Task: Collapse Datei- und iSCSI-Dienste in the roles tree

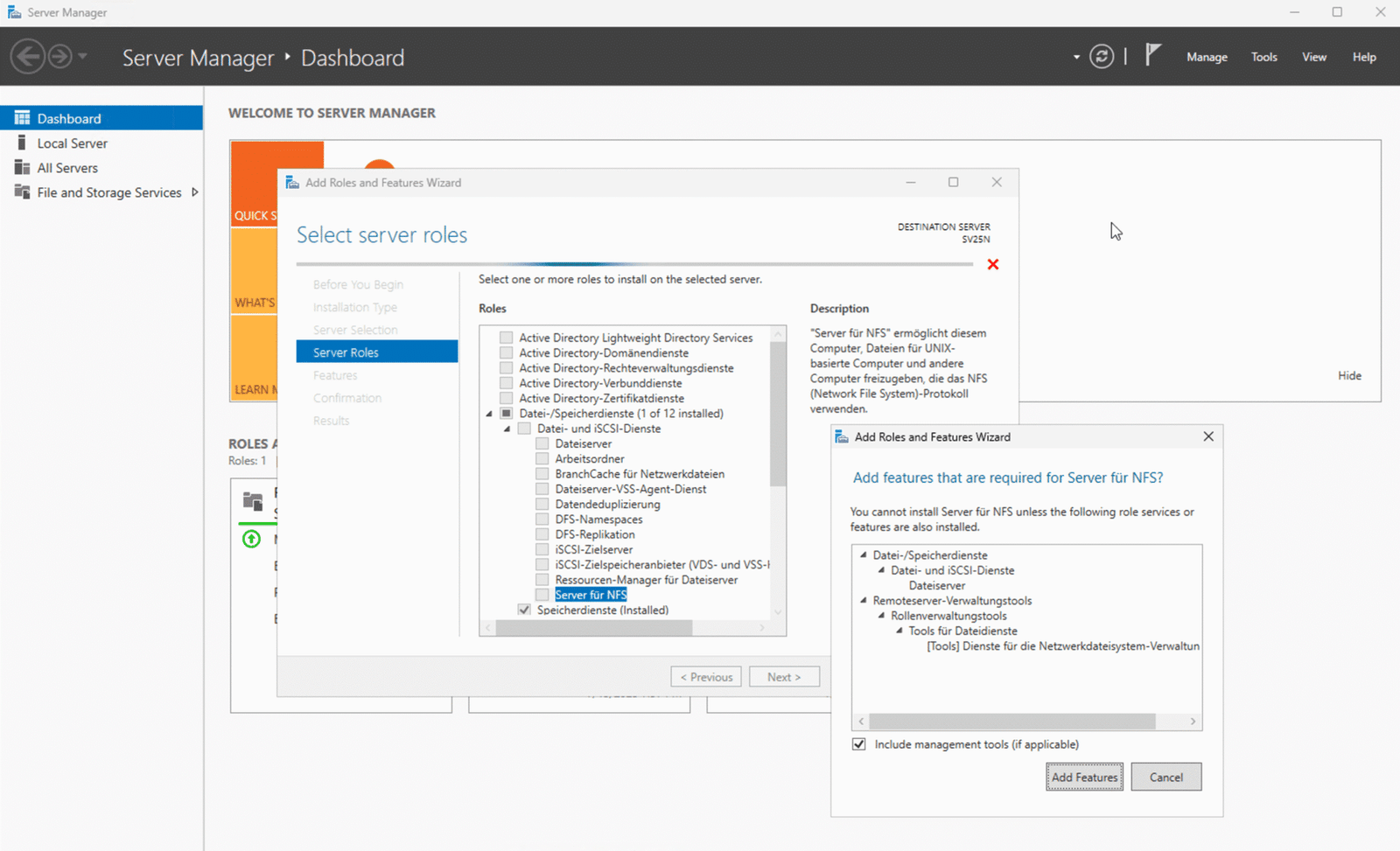Action: pos(506,429)
